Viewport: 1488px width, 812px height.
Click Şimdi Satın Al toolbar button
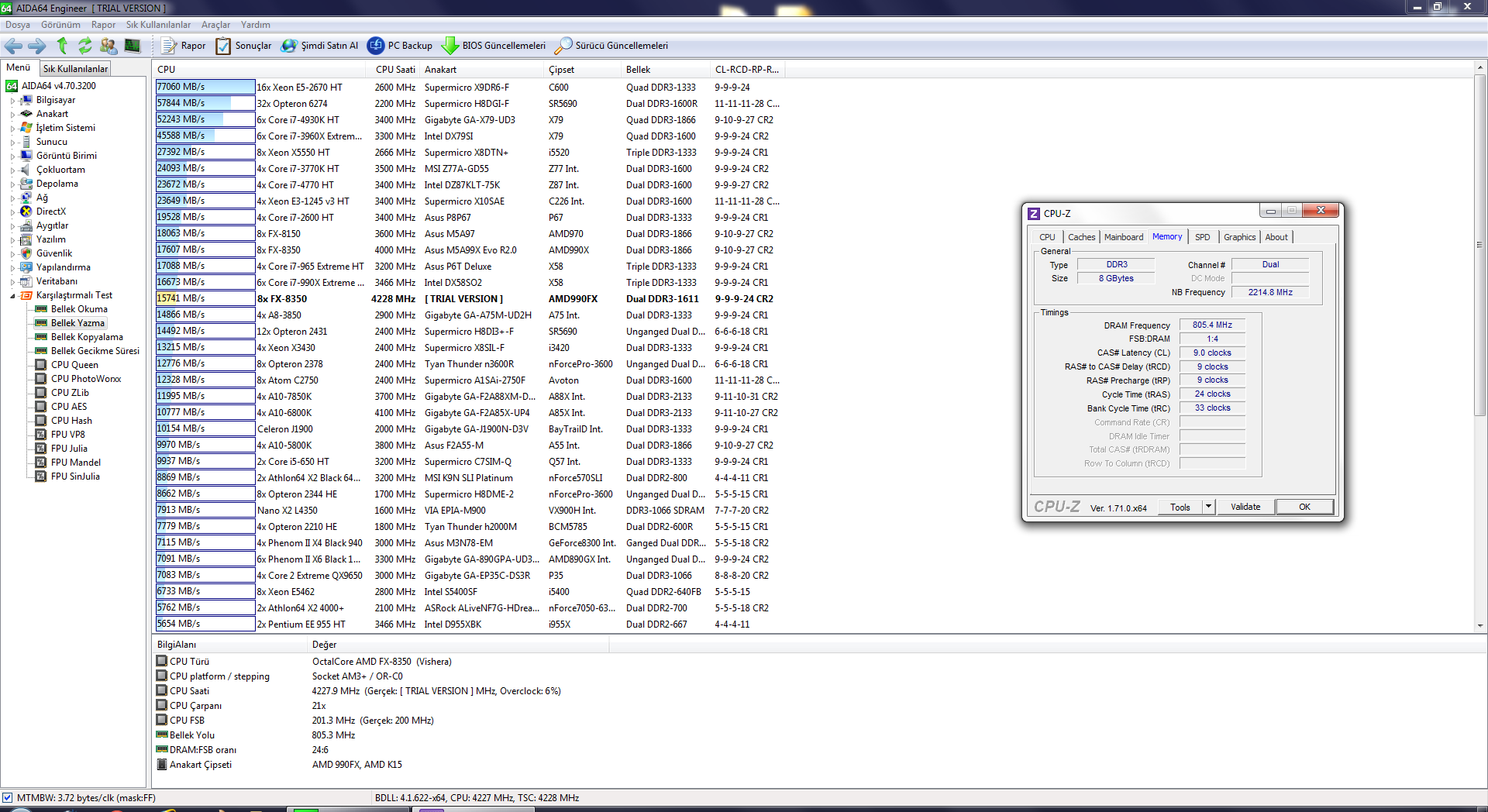(x=319, y=46)
